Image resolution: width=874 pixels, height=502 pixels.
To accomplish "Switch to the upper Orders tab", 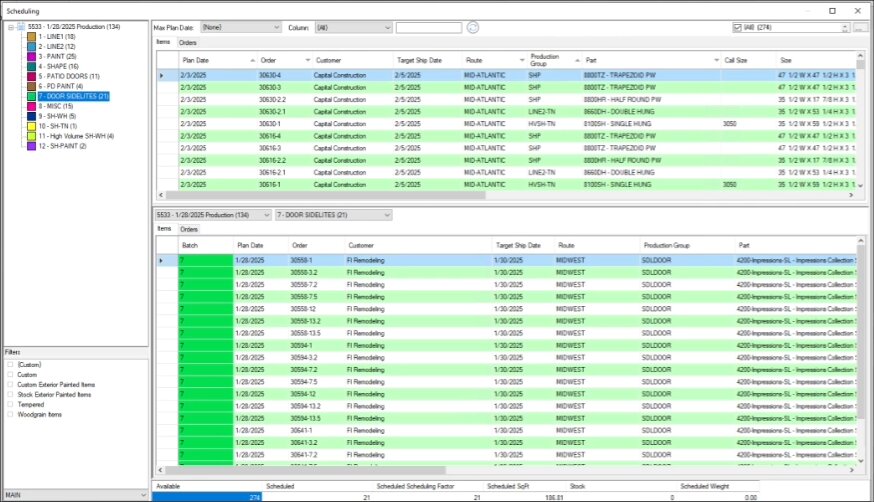I will (x=188, y=43).
